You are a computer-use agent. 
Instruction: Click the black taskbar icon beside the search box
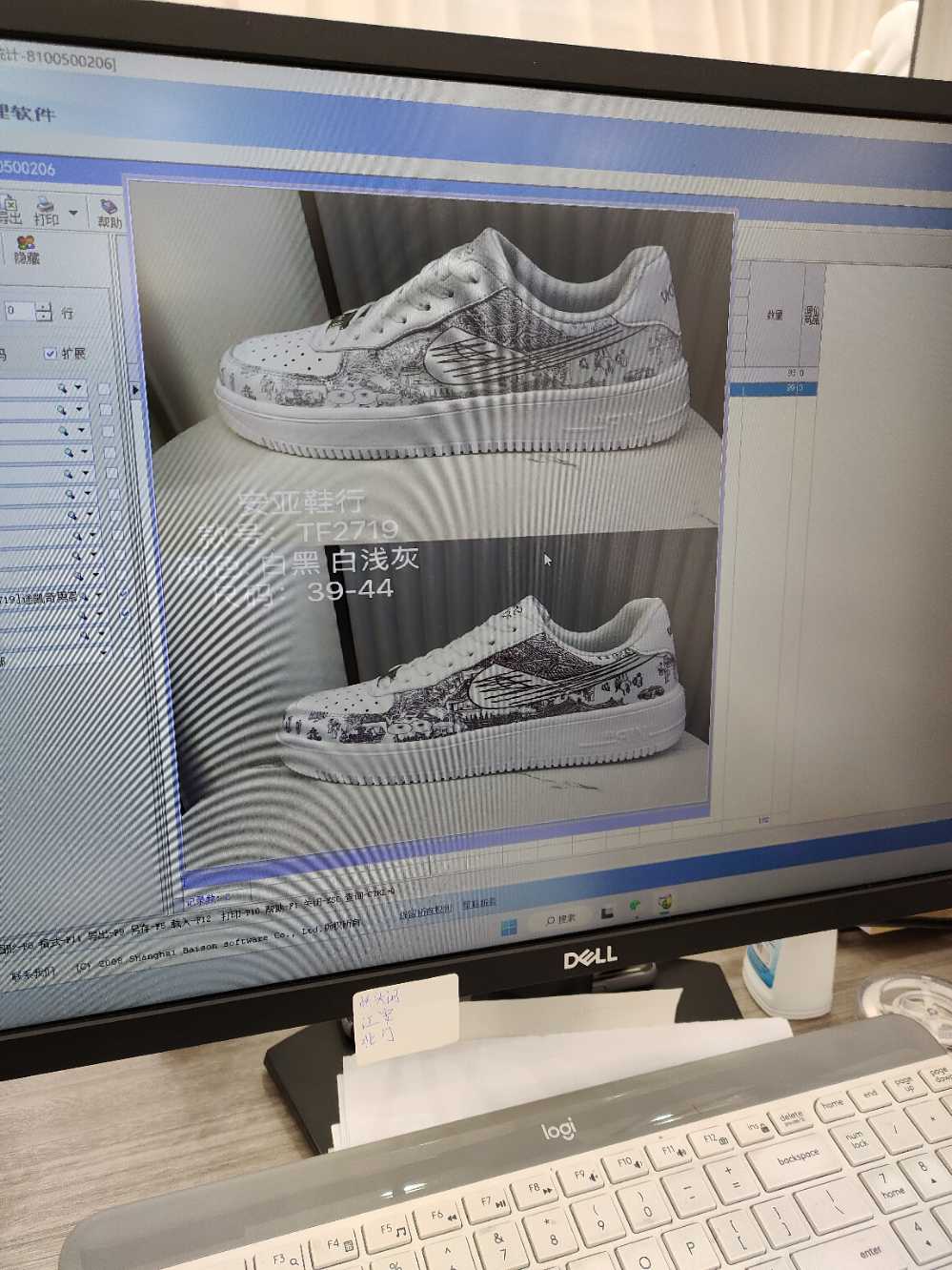[x=605, y=912]
